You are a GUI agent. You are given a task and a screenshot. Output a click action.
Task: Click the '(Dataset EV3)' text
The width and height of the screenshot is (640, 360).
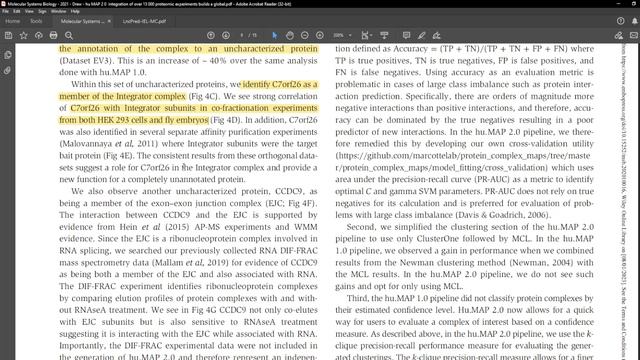coord(86,61)
